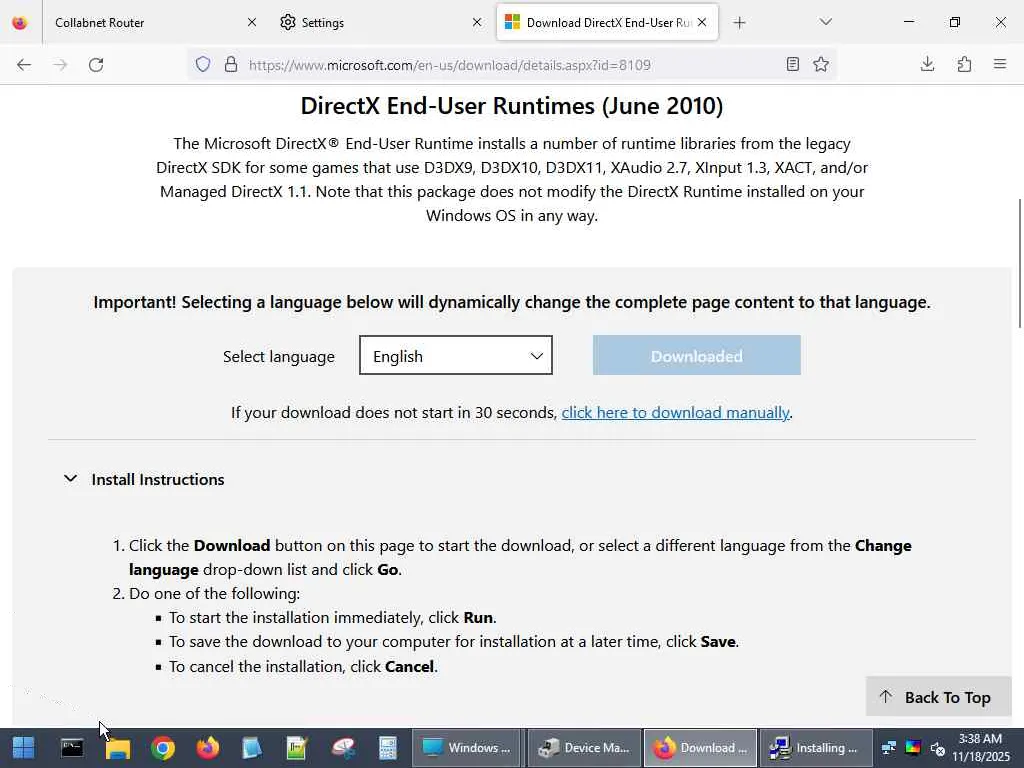Switch to the Device Manager taskbar window
The image size is (1024, 768).
click(584, 748)
